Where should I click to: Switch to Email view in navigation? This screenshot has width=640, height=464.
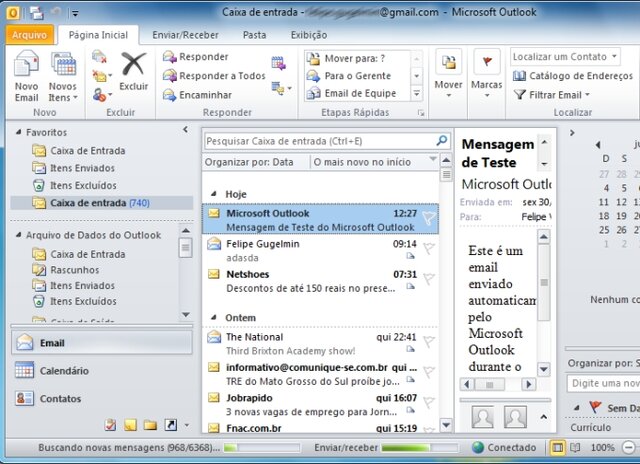[x=101, y=343]
